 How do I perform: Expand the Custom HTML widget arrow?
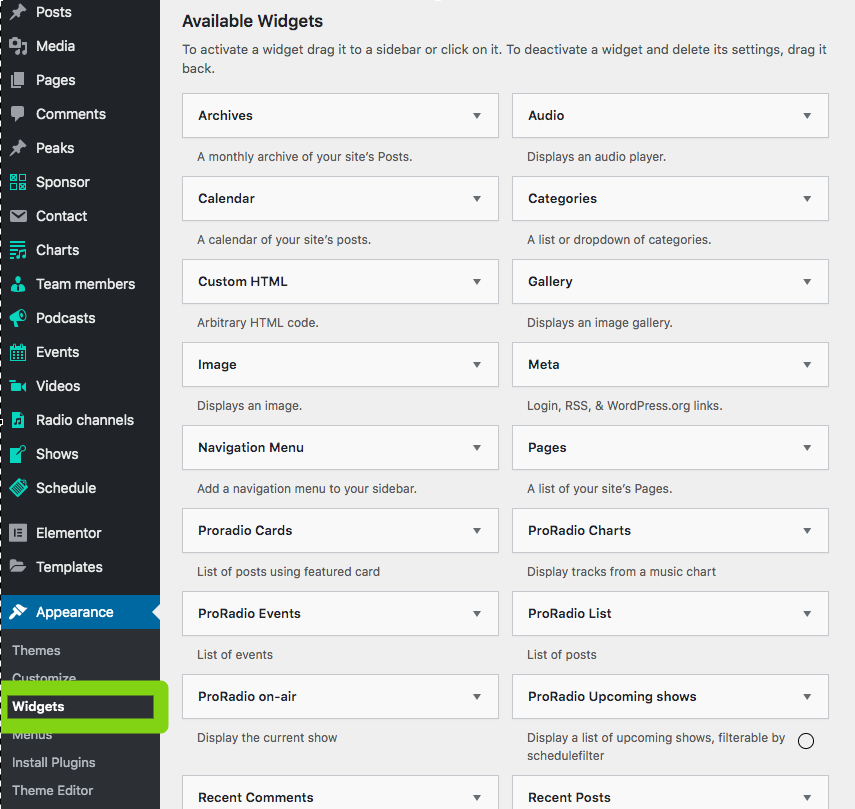pos(477,282)
